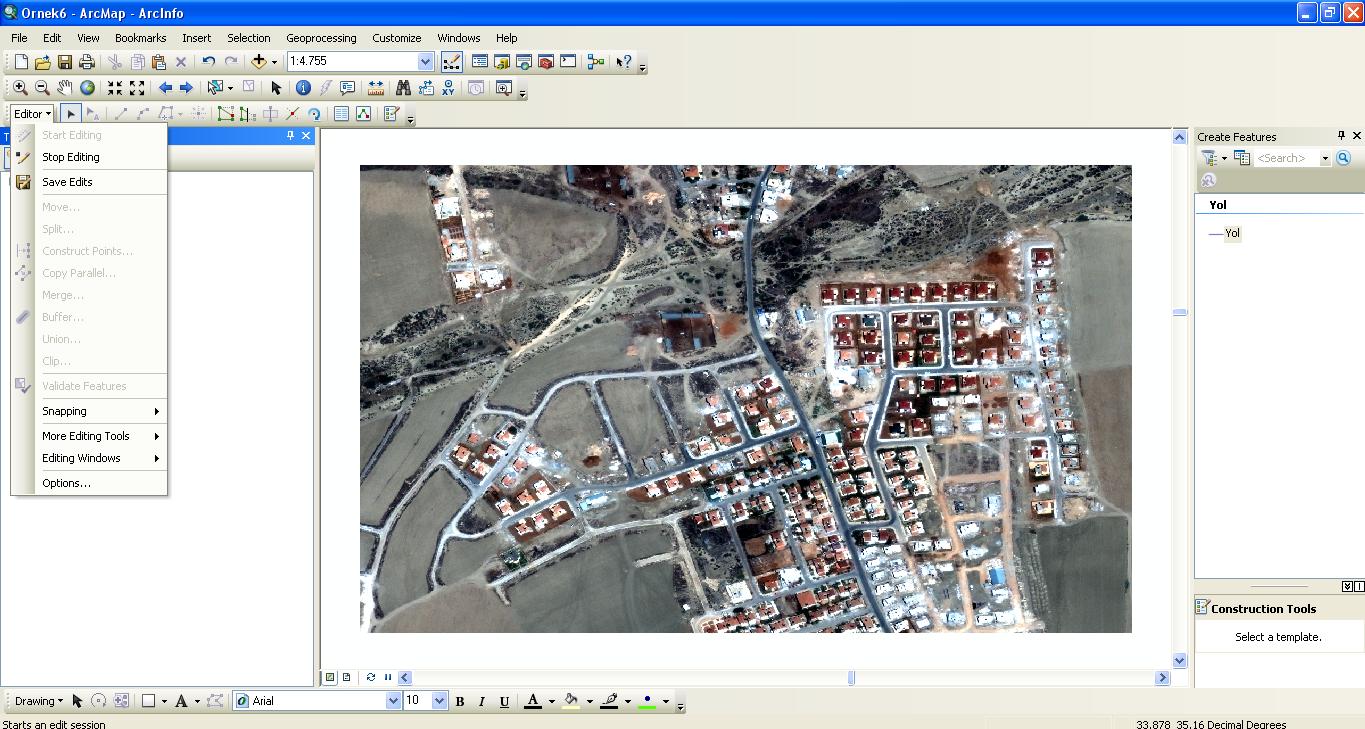Open the map scale dropdown
Image resolution: width=1365 pixels, height=729 pixels.
coord(425,62)
